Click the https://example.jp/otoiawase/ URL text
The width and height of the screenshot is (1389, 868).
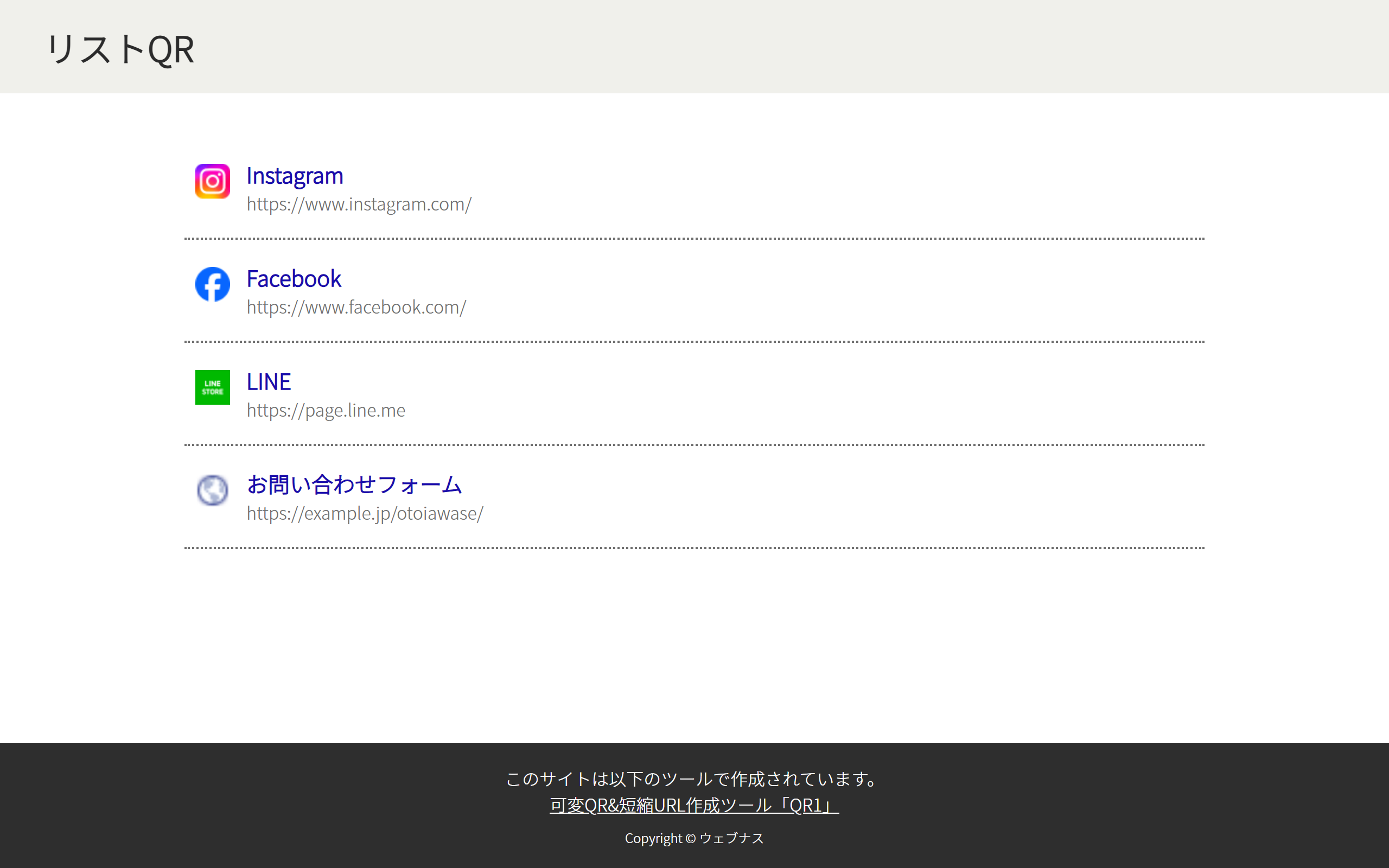click(x=365, y=514)
